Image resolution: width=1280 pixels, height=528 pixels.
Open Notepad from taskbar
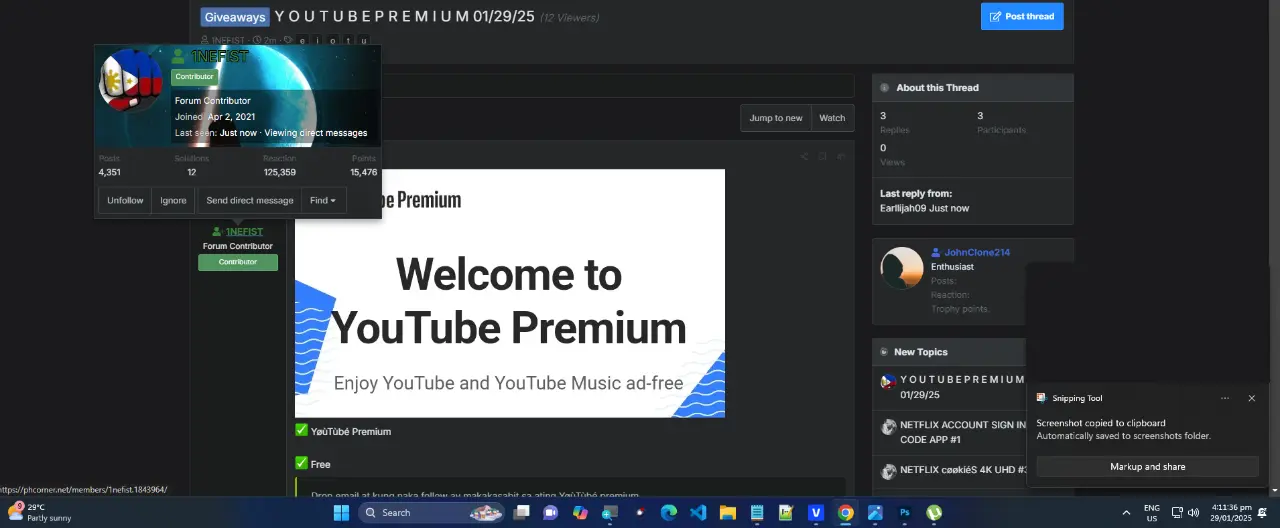point(757,512)
